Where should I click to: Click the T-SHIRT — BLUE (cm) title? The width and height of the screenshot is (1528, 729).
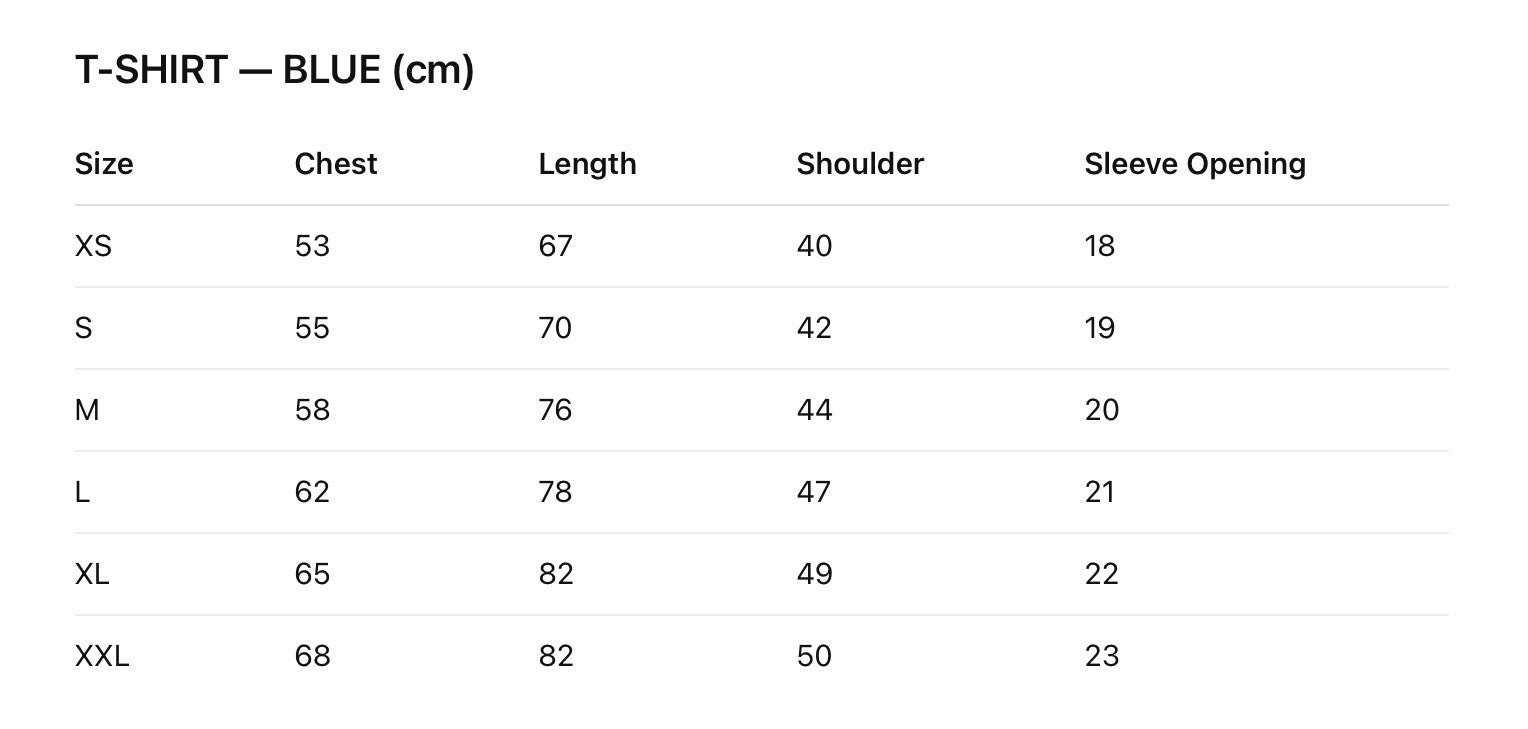point(274,71)
